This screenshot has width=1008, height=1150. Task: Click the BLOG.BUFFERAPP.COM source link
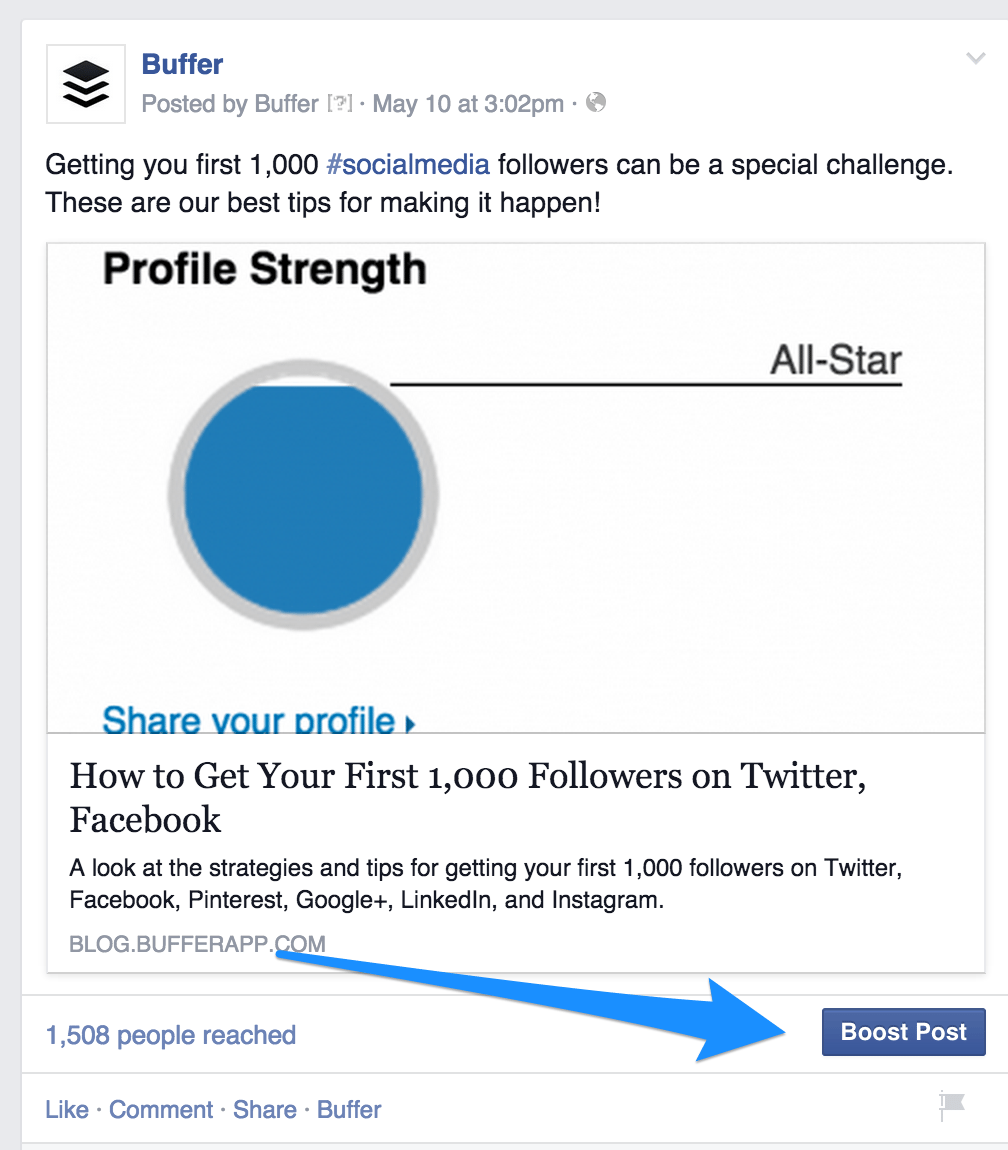[x=196, y=943]
